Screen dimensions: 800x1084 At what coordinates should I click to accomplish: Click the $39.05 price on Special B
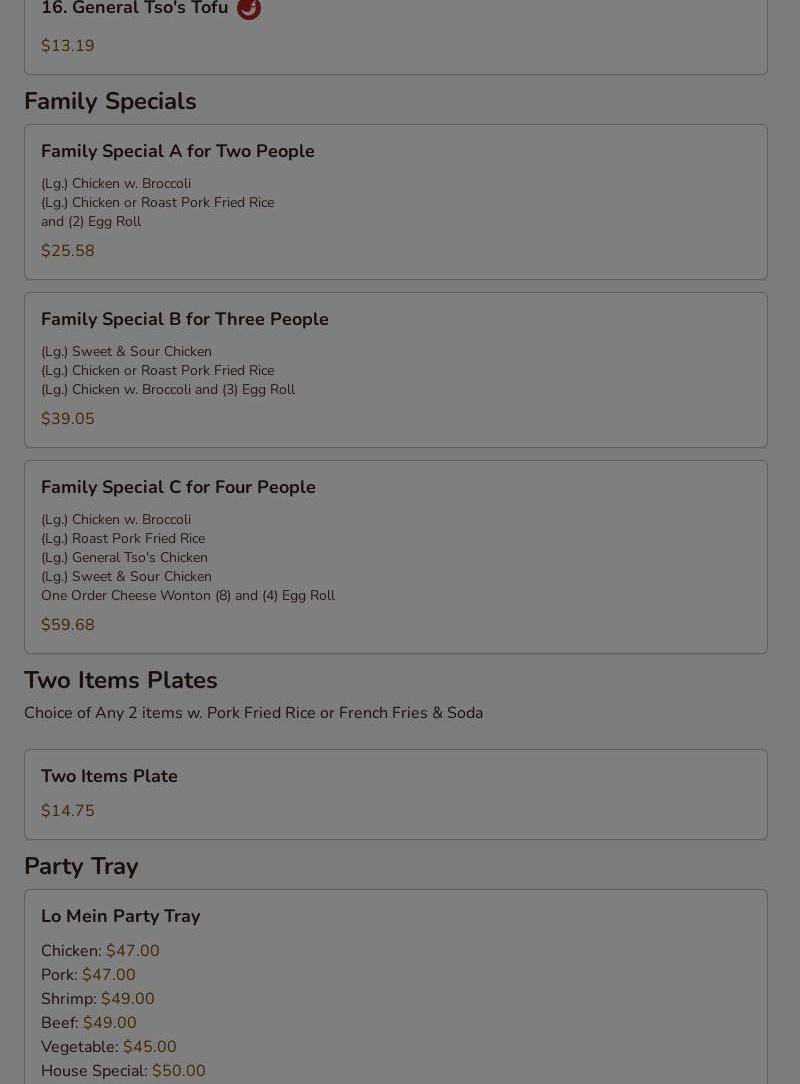click(x=68, y=418)
